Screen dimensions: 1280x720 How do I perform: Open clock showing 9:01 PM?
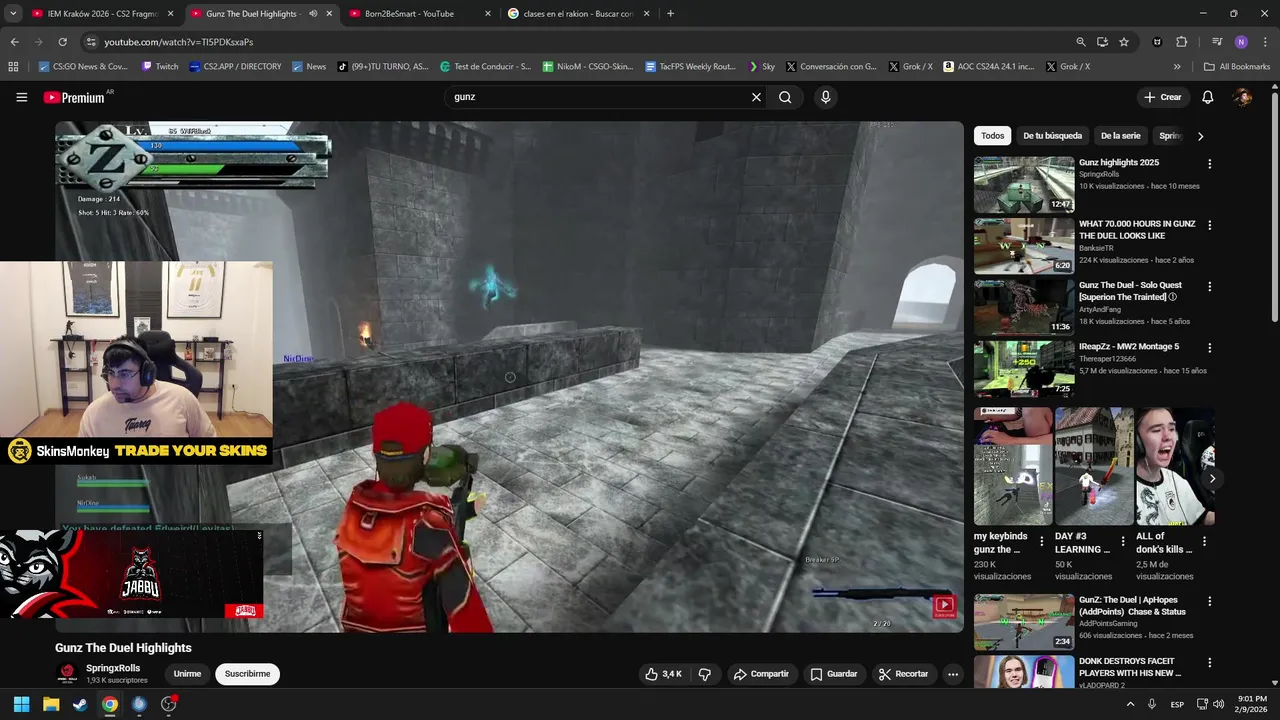click(1252, 704)
